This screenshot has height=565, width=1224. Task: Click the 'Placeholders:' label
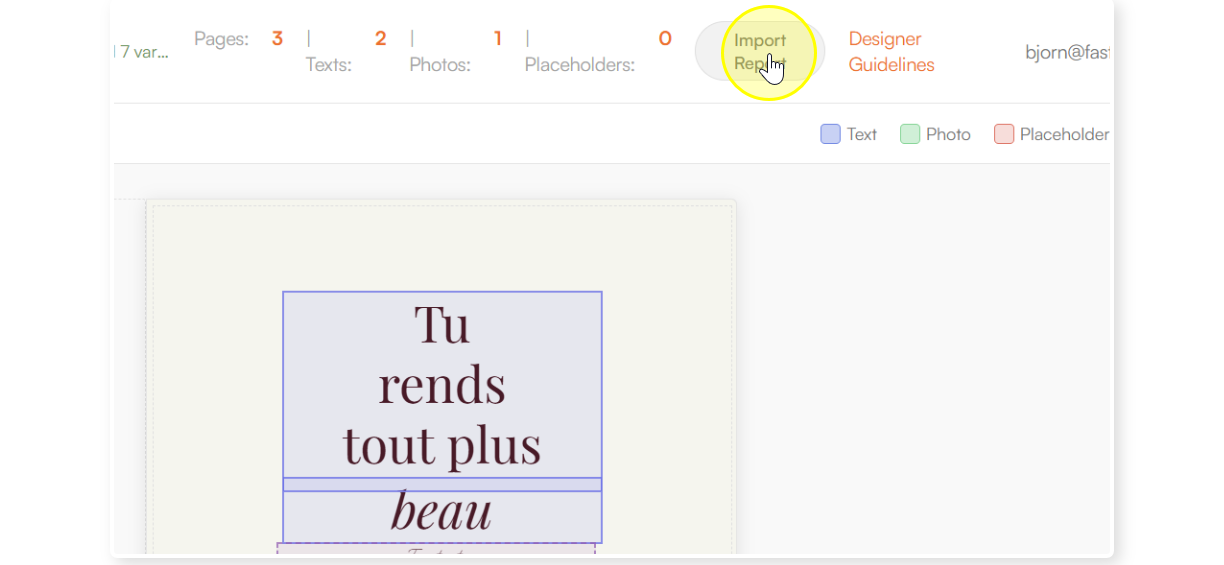(580, 65)
